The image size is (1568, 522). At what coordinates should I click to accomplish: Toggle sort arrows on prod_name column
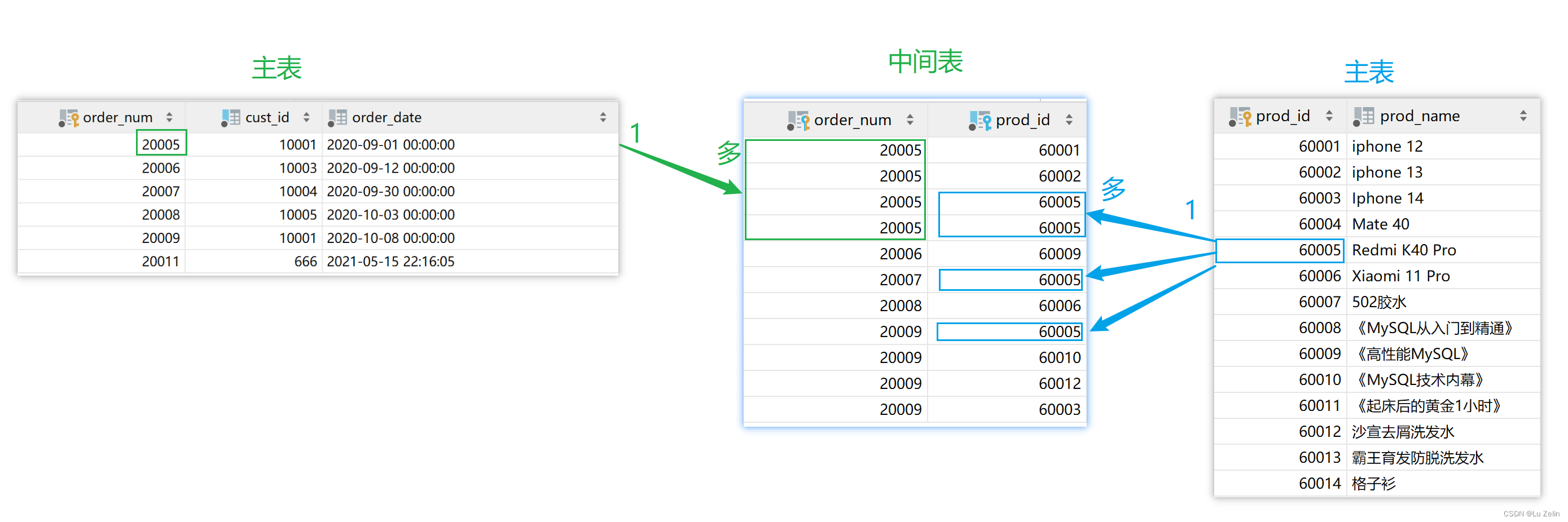click(1523, 116)
